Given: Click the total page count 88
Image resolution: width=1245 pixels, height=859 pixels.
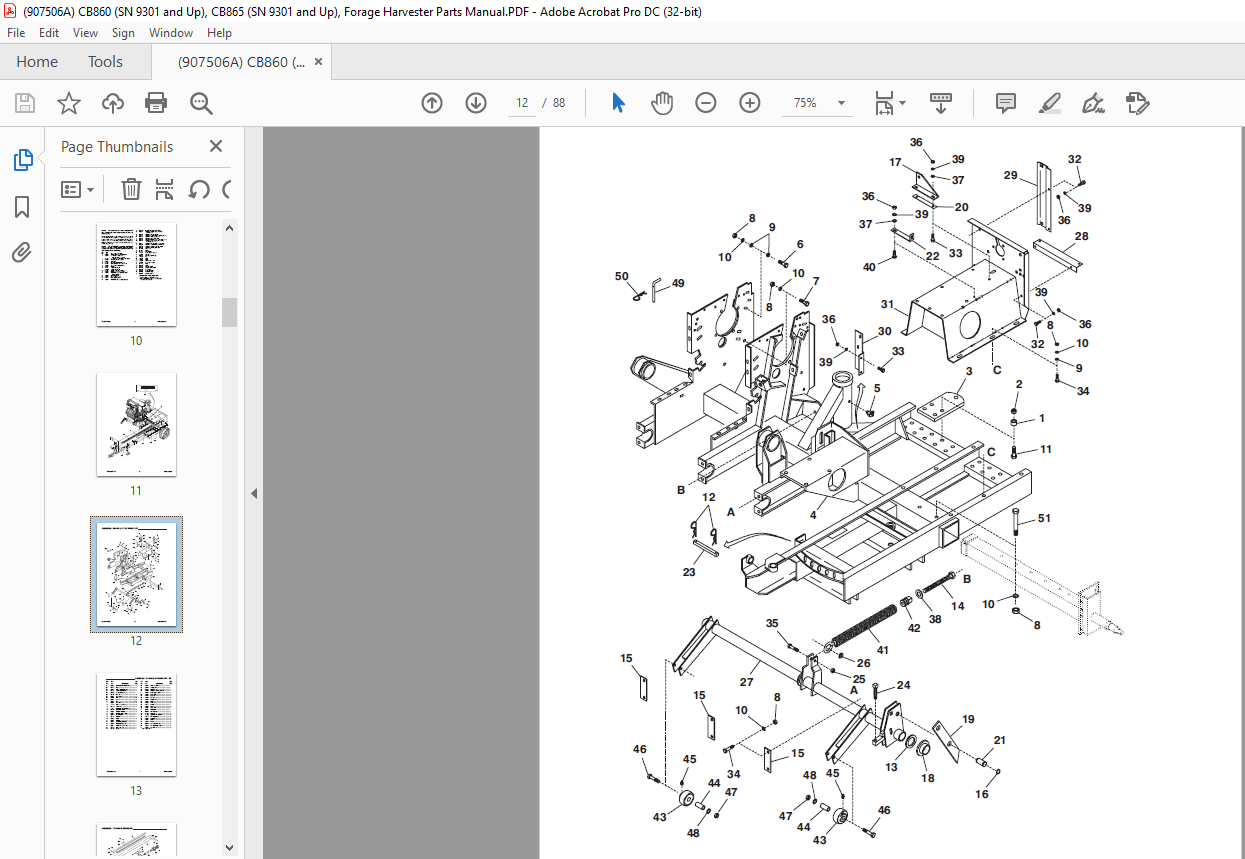Looking at the screenshot, I should 559,103.
